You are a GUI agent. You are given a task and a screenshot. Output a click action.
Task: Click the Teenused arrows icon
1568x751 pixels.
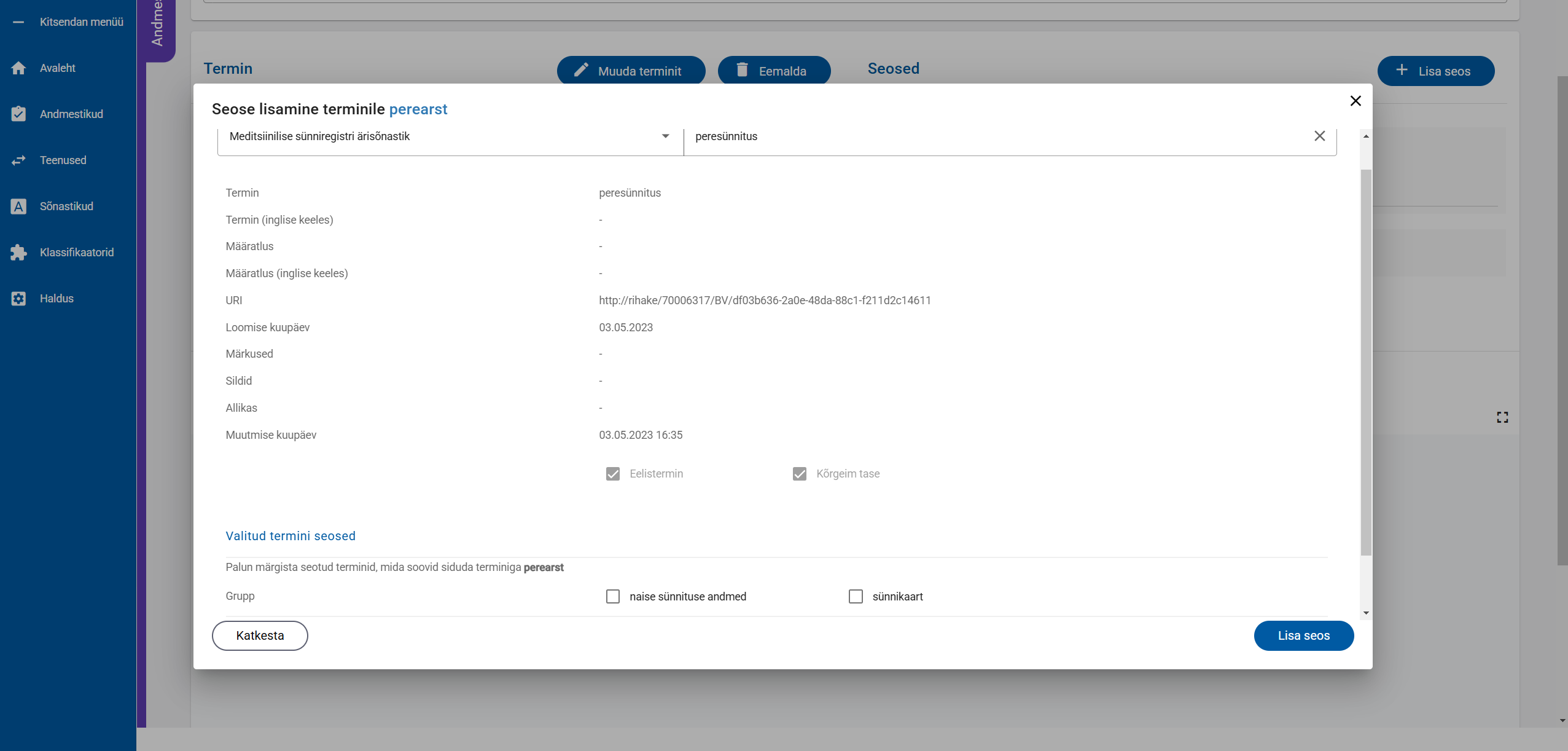[18, 160]
